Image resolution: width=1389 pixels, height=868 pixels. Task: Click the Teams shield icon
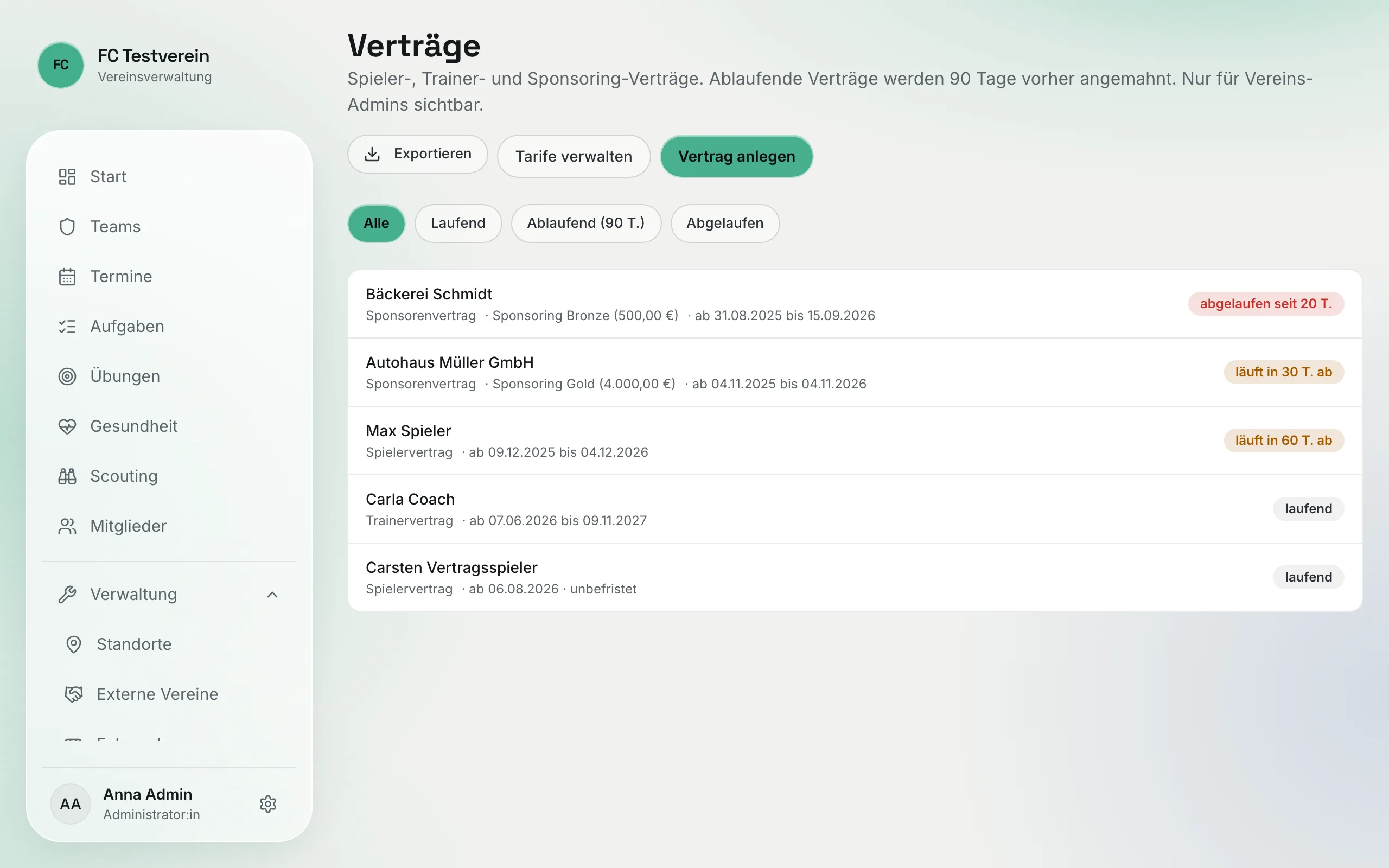pyautogui.click(x=67, y=227)
